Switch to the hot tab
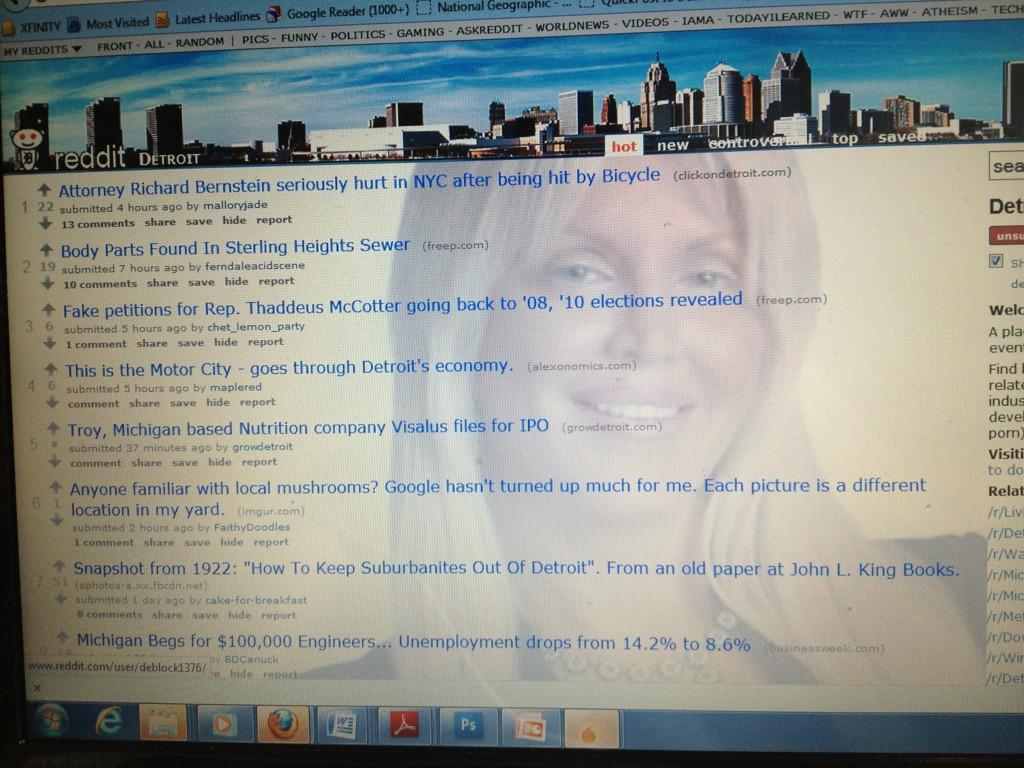 pyautogui.click(x=624, y=146)
